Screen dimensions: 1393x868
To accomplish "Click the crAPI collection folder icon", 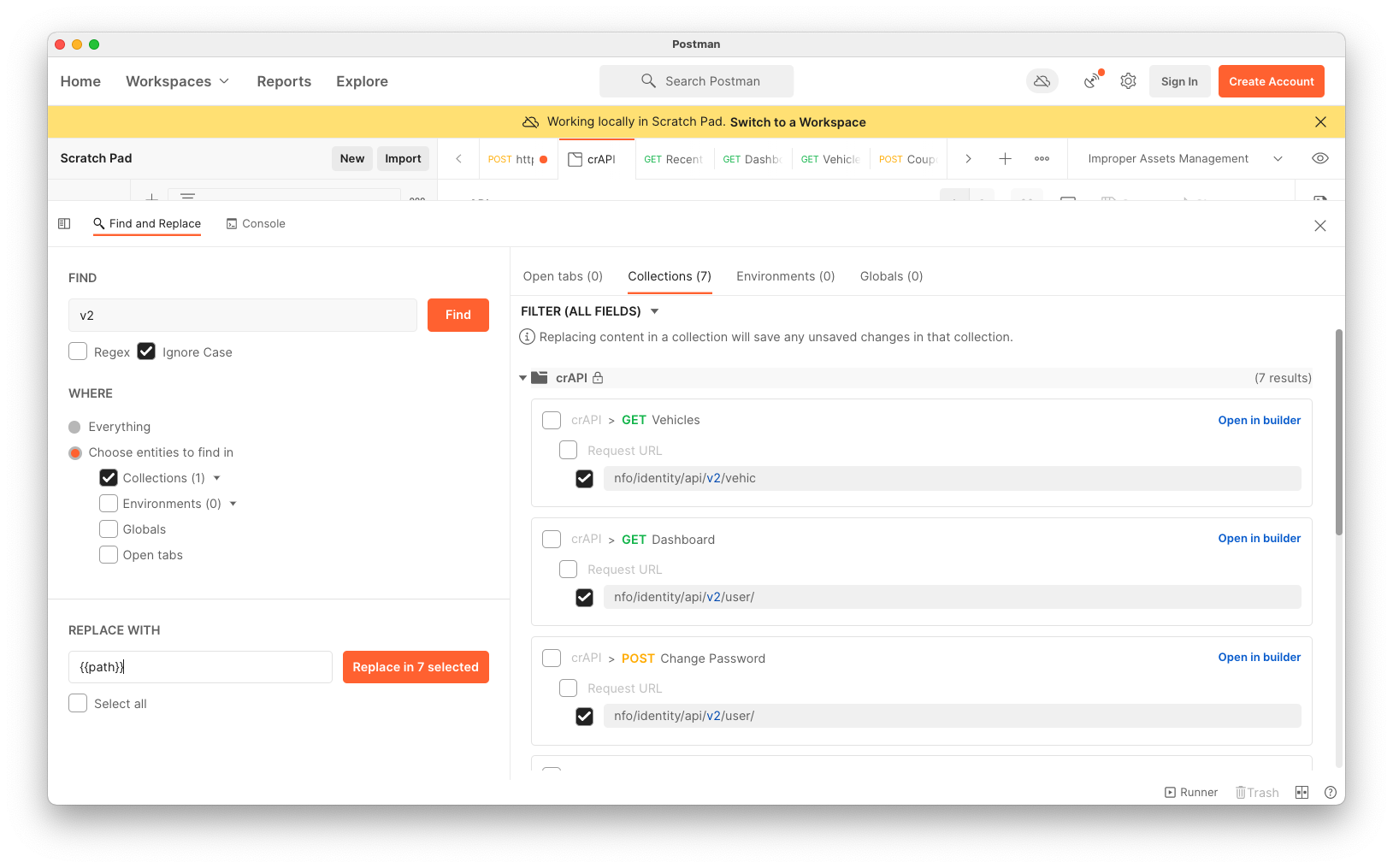I will click(x=539, y=378).
